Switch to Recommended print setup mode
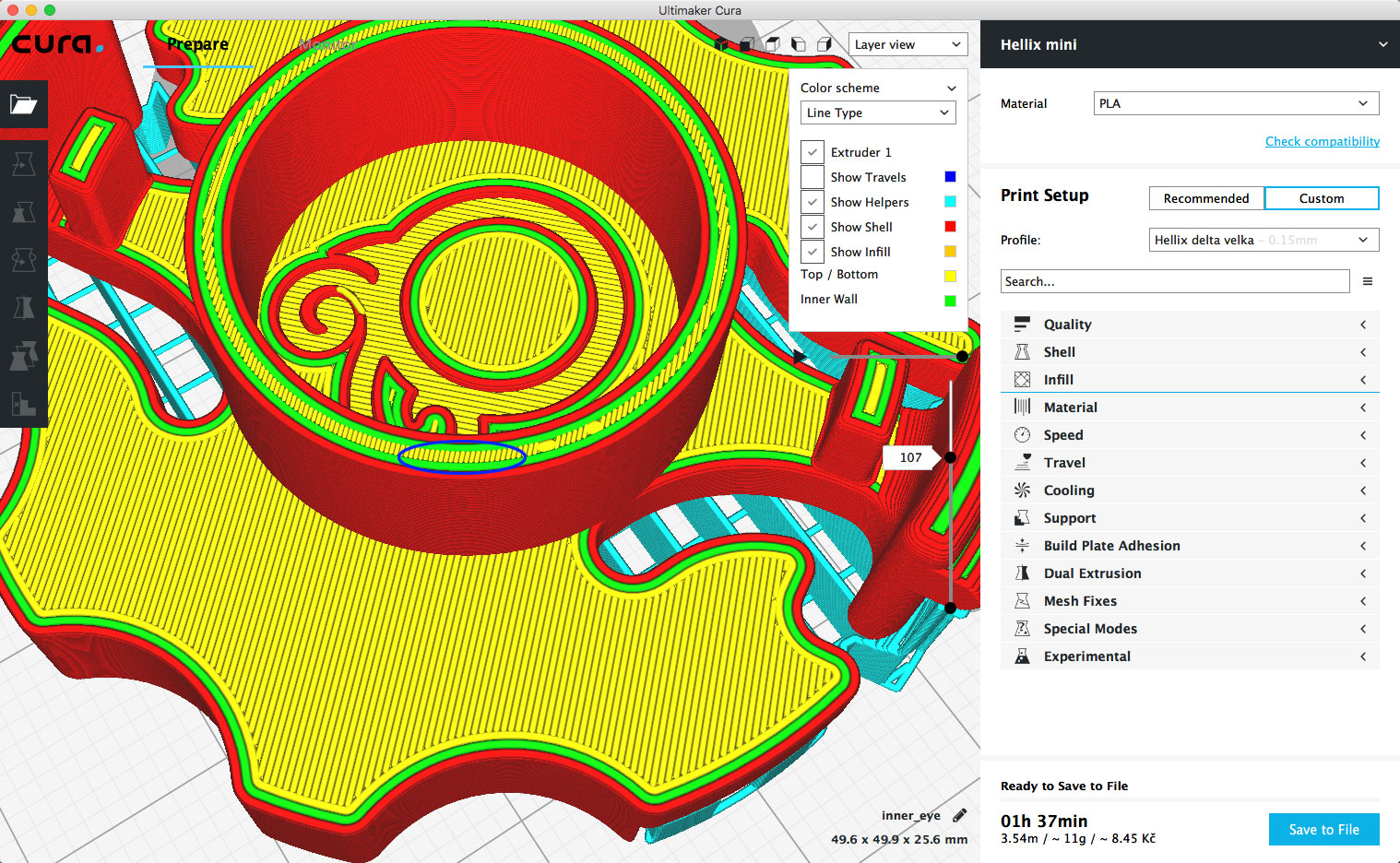This screenshot has width=1400, height=863. [x=1205, y=198]
